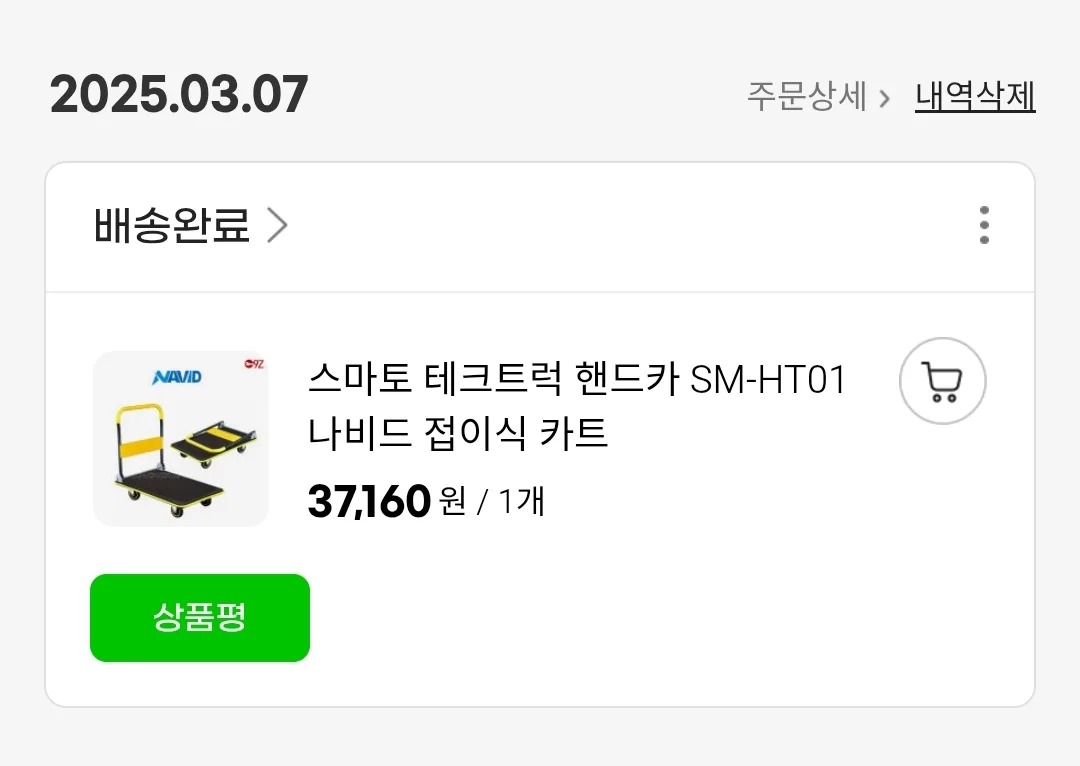1080x766 pixels.
Task: Write a review with 상품평 button
Action: 200,618
